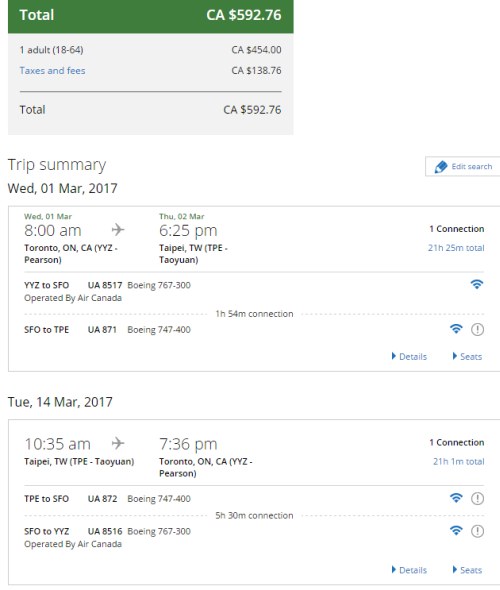This screenshot has height=590, width=500.
Task: Expand Seats for the Taipei to Toronto flight
Action: [467, 570]
